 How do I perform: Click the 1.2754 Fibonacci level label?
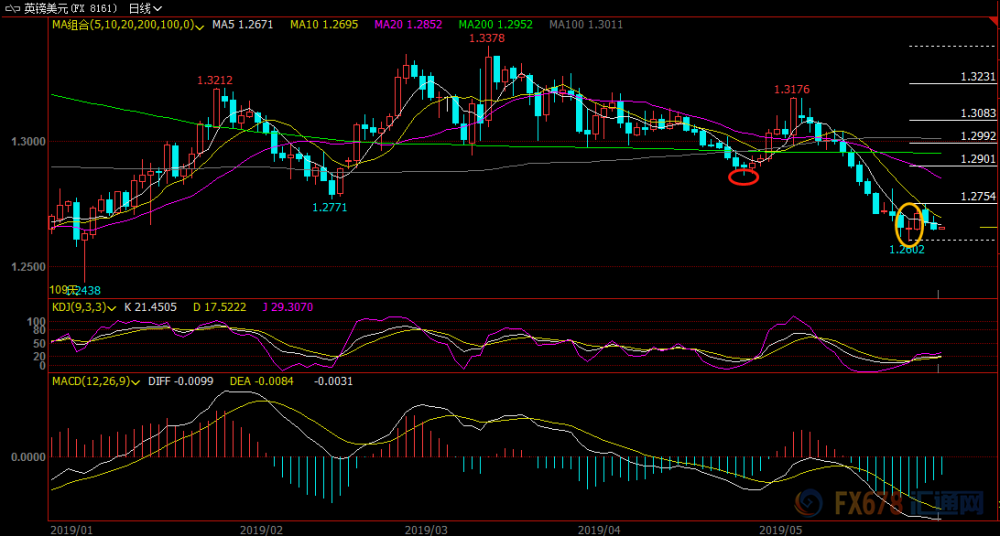[978, 195]
